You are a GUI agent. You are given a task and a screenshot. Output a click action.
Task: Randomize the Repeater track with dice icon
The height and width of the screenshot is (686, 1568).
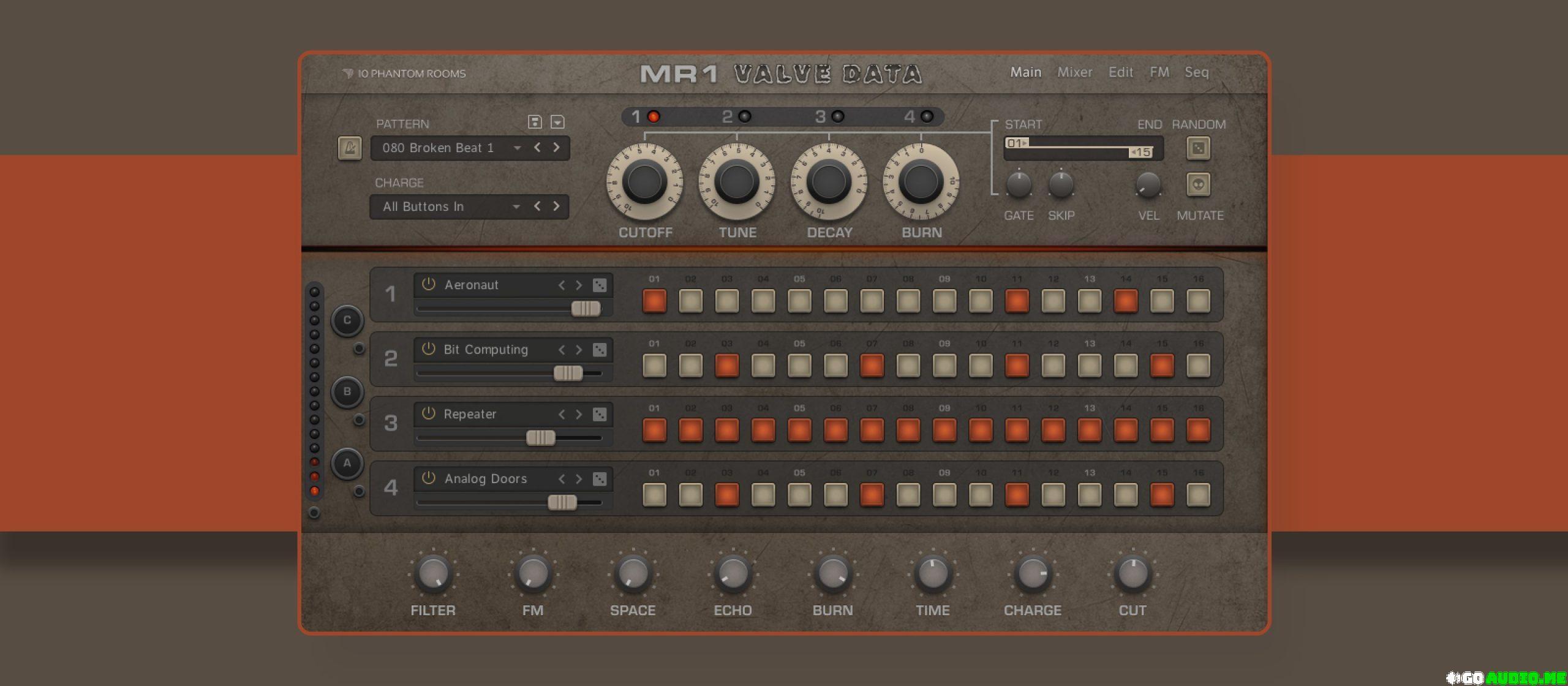[x=600, y=414]
